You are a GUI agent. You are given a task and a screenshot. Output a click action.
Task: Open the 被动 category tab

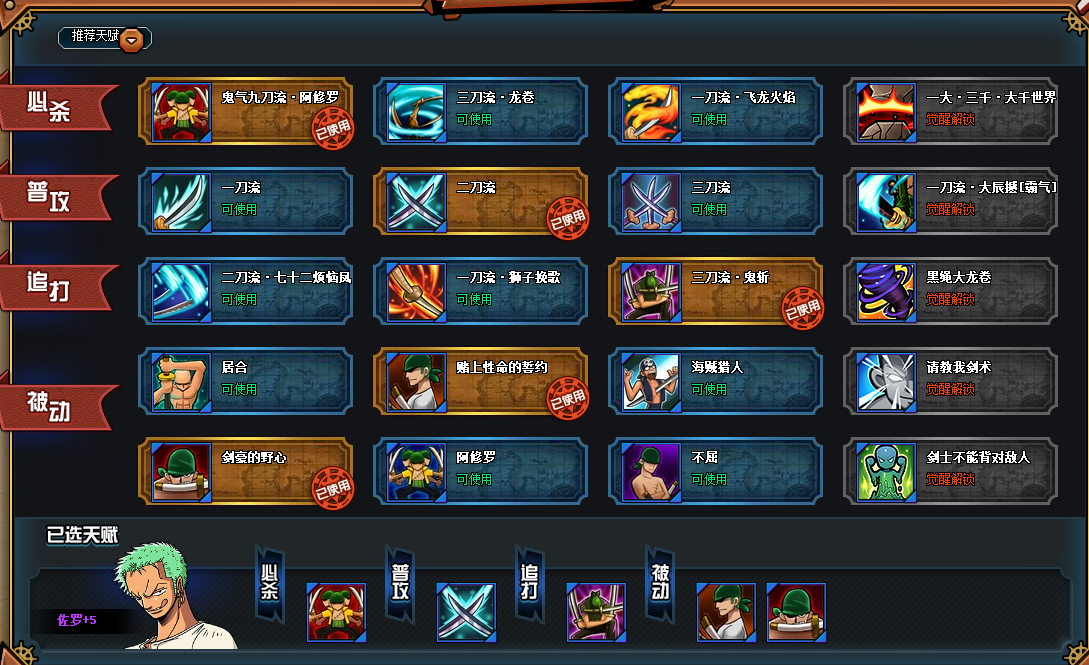coord(57,407)
